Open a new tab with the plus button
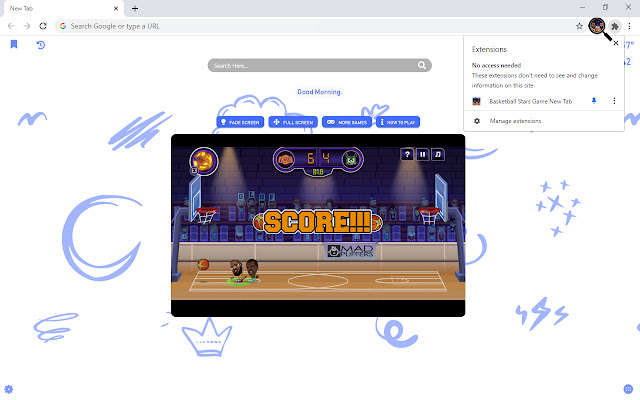The width and height of the screenshot is (640, 400). coord(135,8)
